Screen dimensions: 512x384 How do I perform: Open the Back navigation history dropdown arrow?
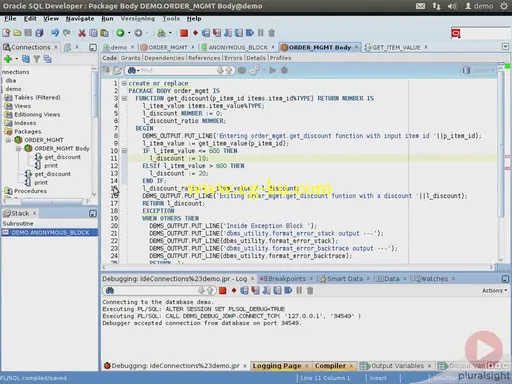point(129,33)
